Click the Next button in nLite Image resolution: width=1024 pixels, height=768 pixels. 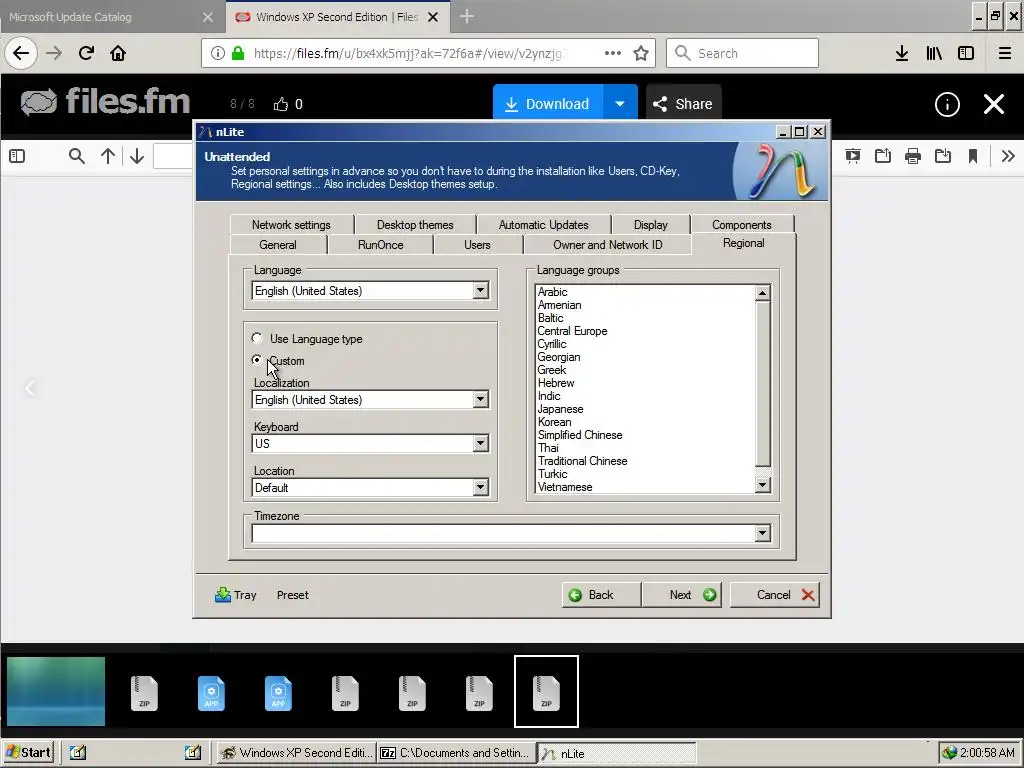tap(682, 595)
